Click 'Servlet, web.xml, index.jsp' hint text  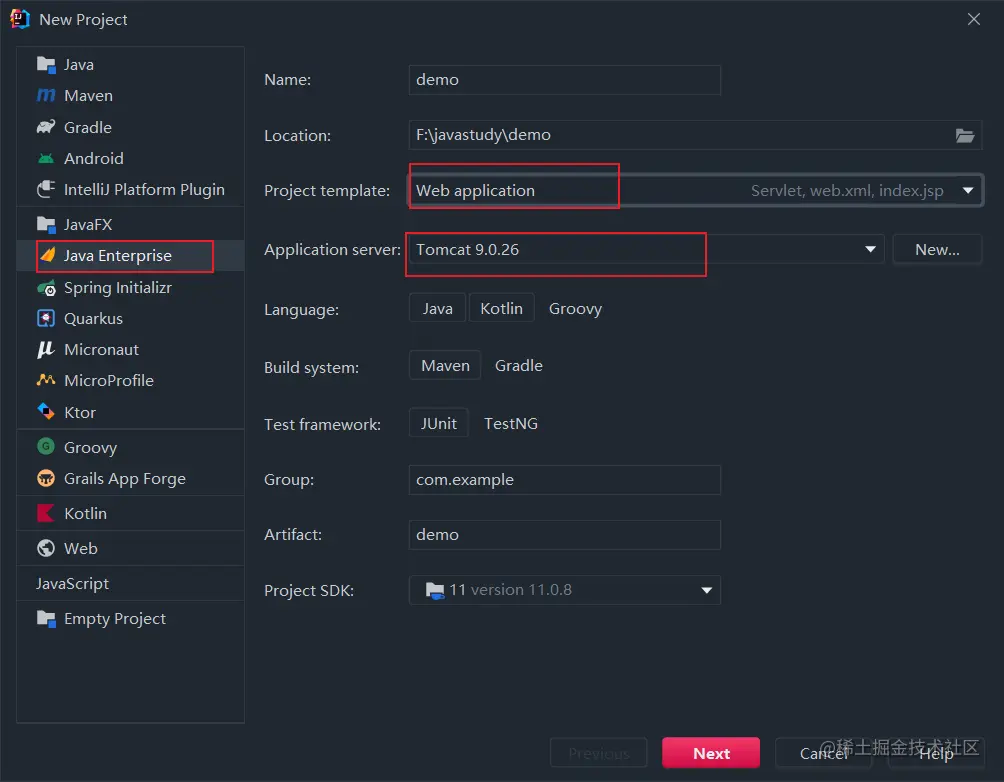tap(846, 191)
